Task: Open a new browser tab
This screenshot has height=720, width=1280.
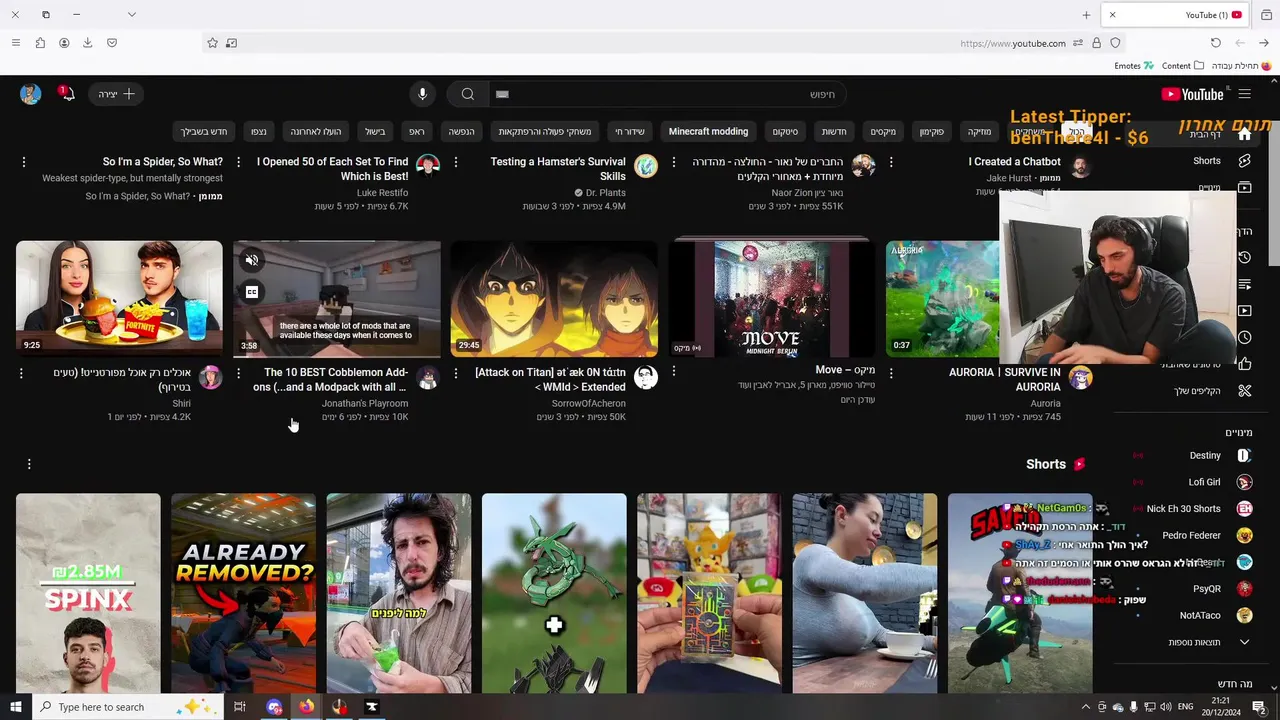Action: 1086,15
